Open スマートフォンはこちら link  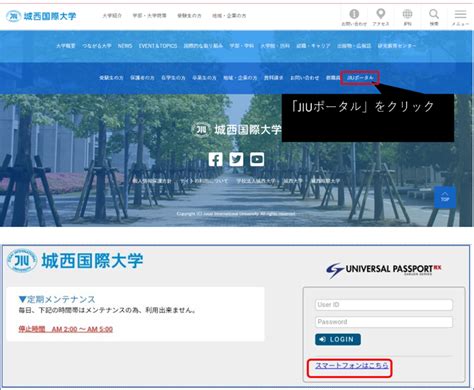point(352,365)
